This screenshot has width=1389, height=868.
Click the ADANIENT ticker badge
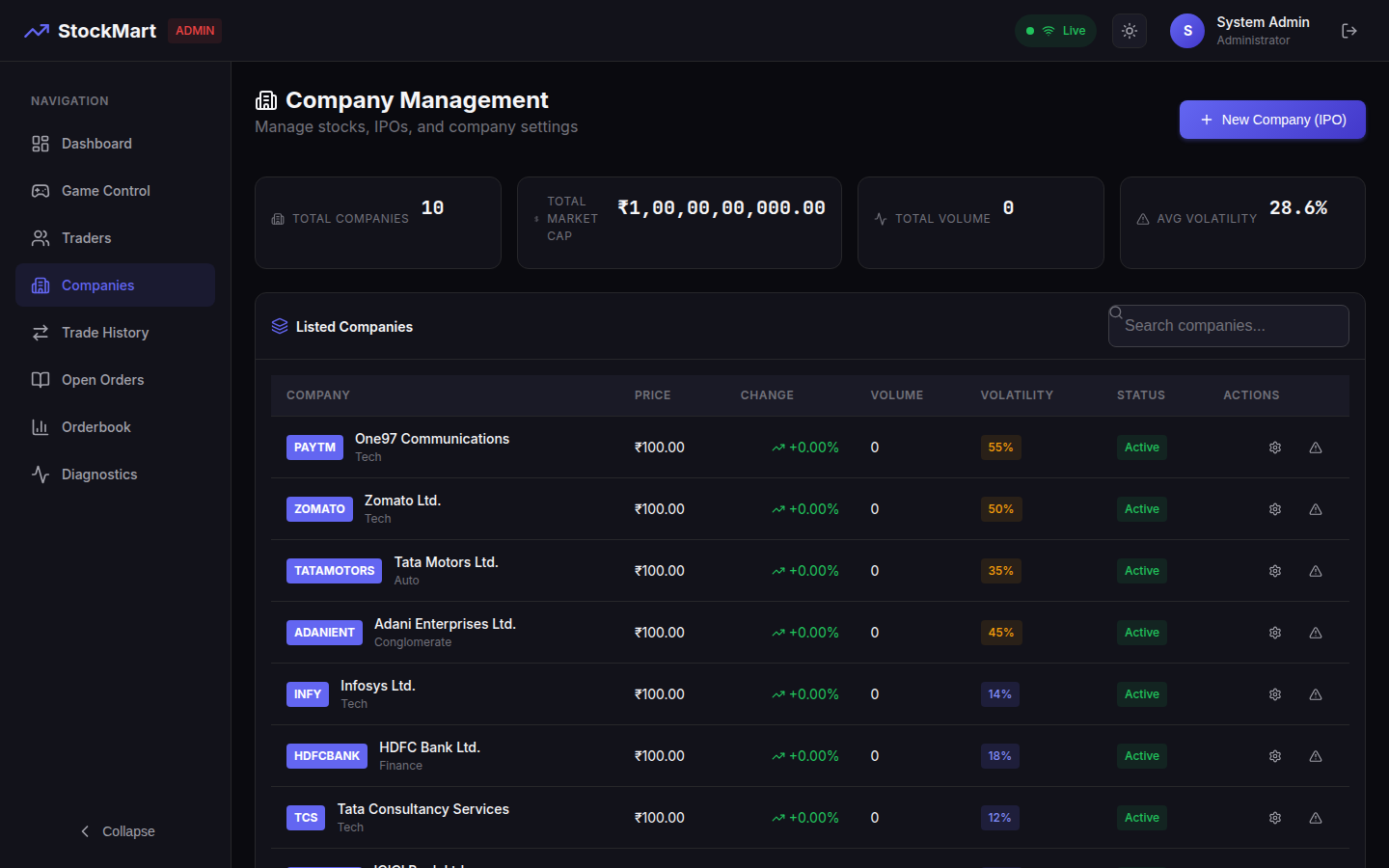(324, 633)
